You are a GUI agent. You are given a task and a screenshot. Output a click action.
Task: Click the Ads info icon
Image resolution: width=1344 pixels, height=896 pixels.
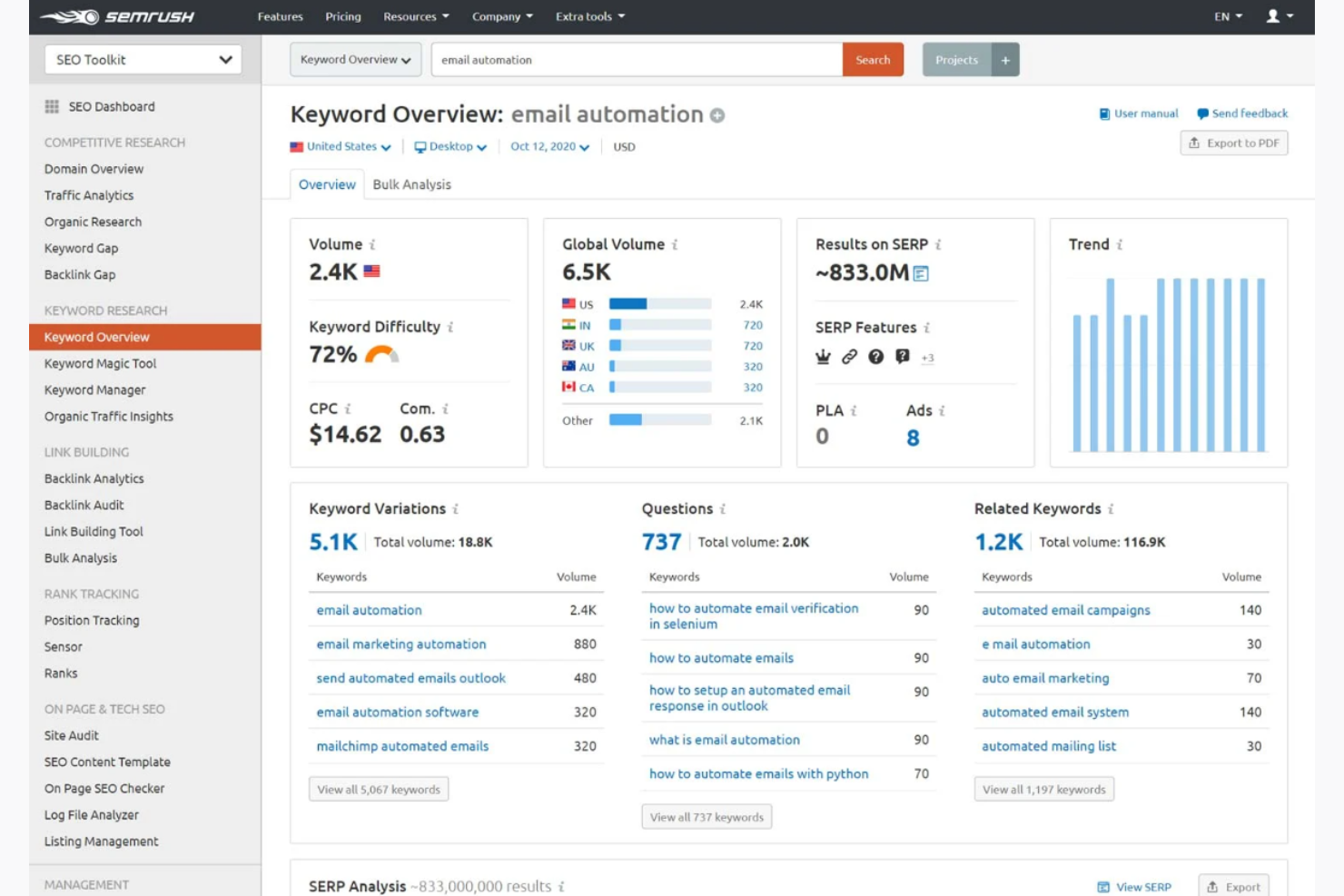942,411
